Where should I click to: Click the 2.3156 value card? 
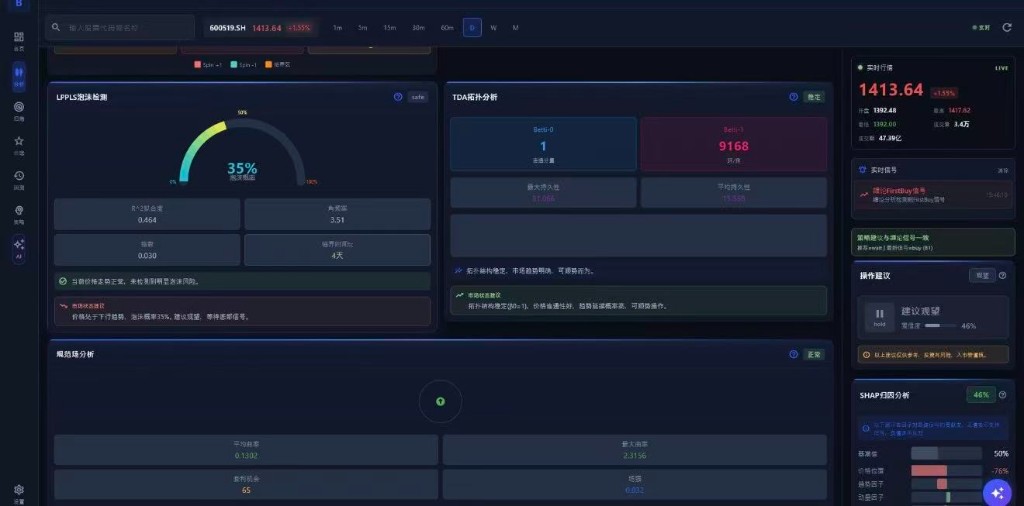[x=635, y=450]
